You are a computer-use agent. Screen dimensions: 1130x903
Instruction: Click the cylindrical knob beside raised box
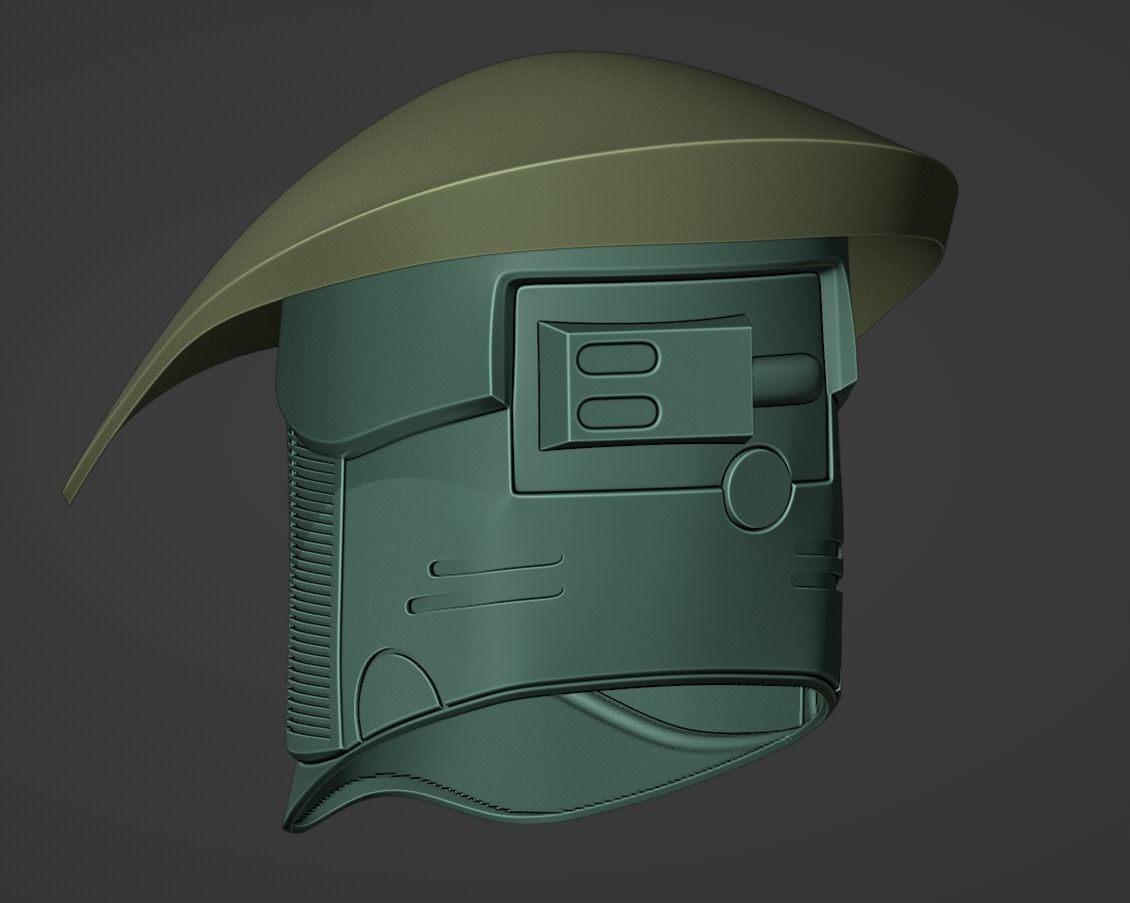coord(786,378)
